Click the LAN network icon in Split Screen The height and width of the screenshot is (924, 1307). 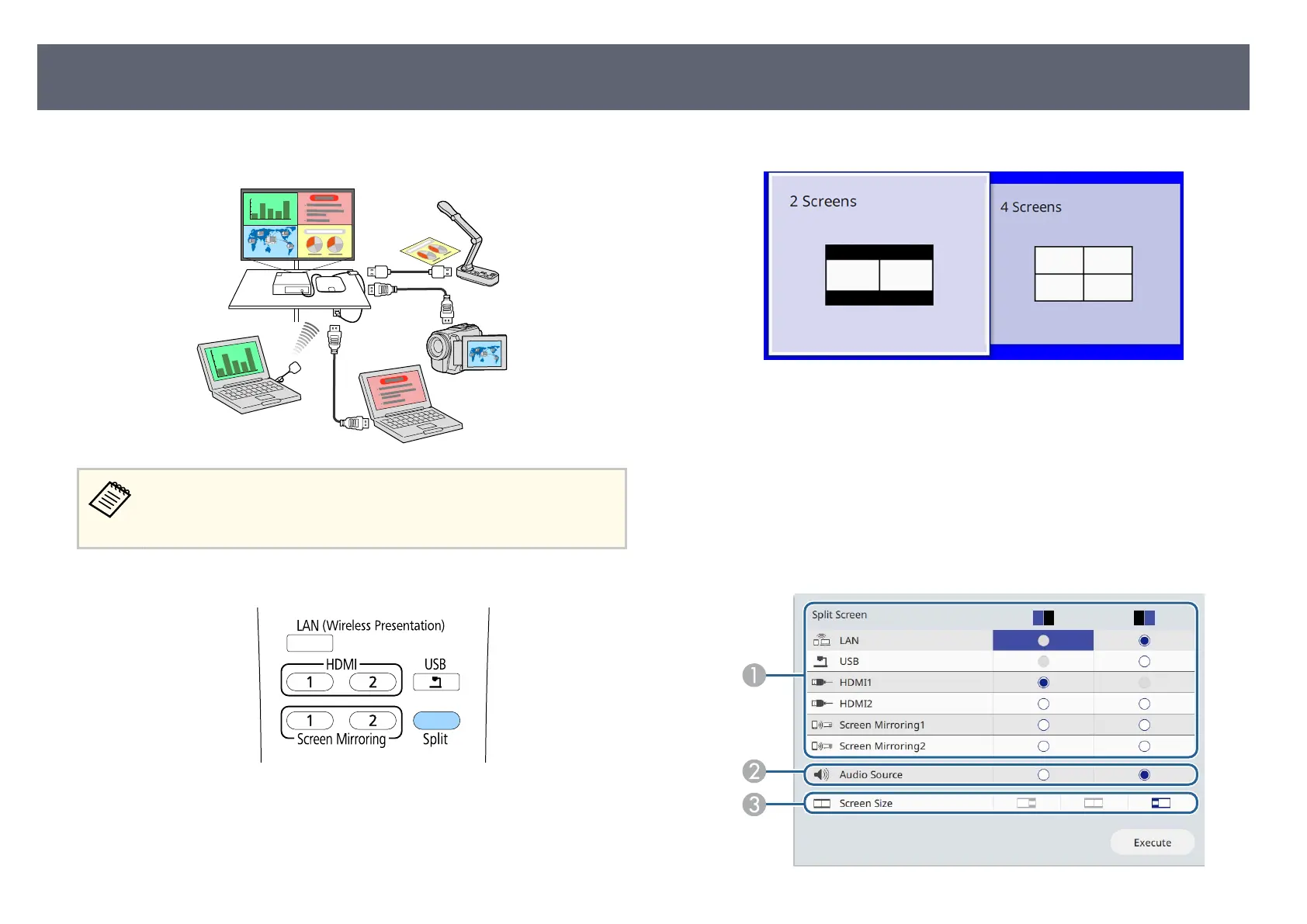point(821,640)
